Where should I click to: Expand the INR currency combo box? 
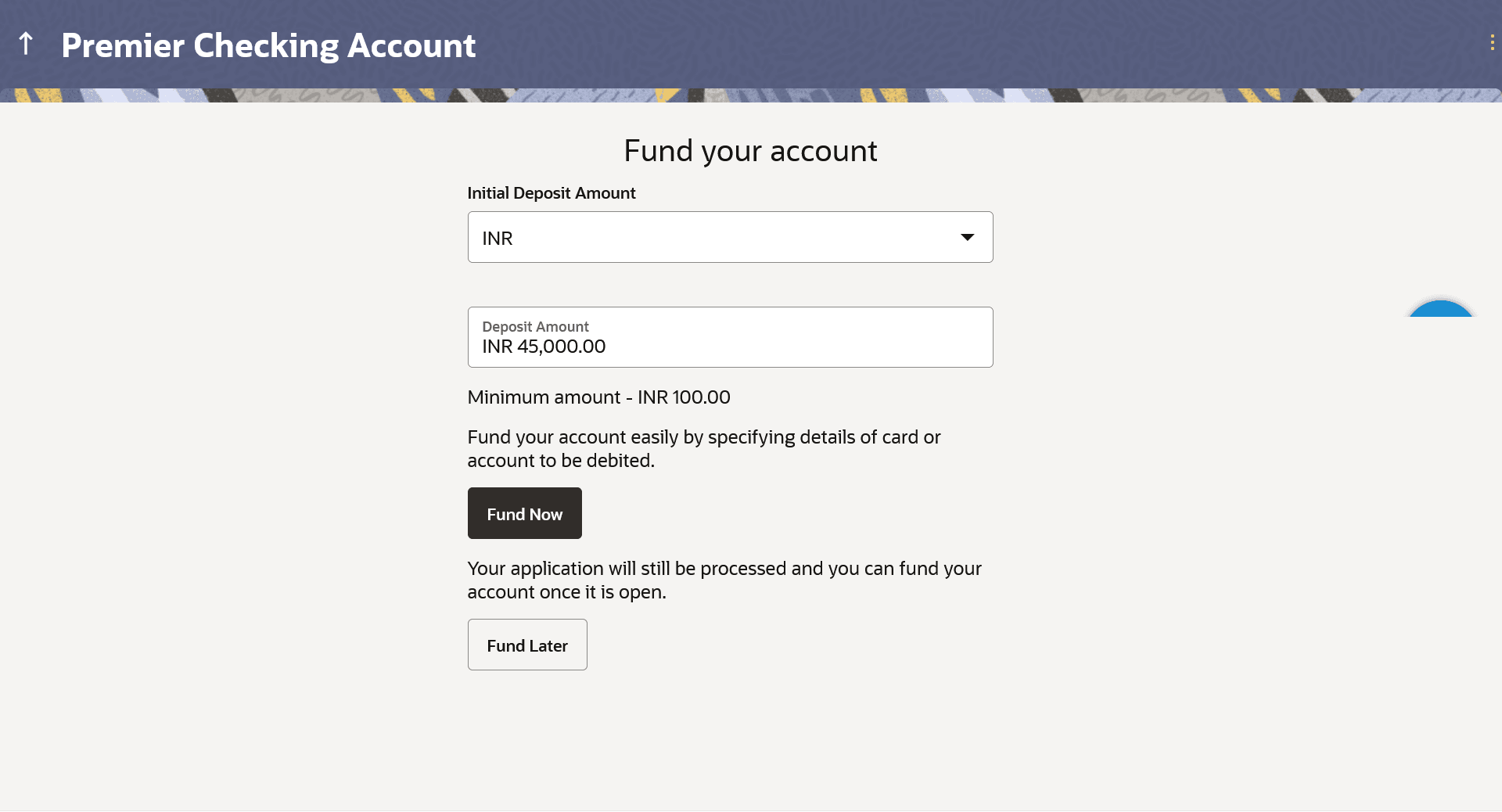click(730, 237)
